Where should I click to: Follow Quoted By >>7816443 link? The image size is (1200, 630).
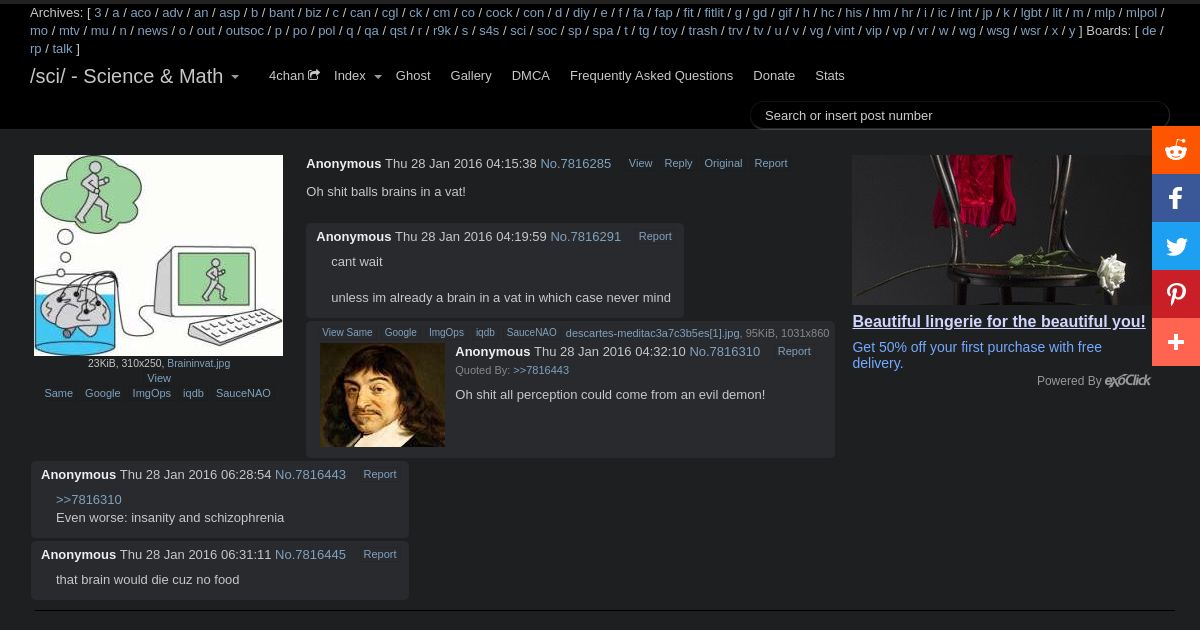click(x=541, y=370)
